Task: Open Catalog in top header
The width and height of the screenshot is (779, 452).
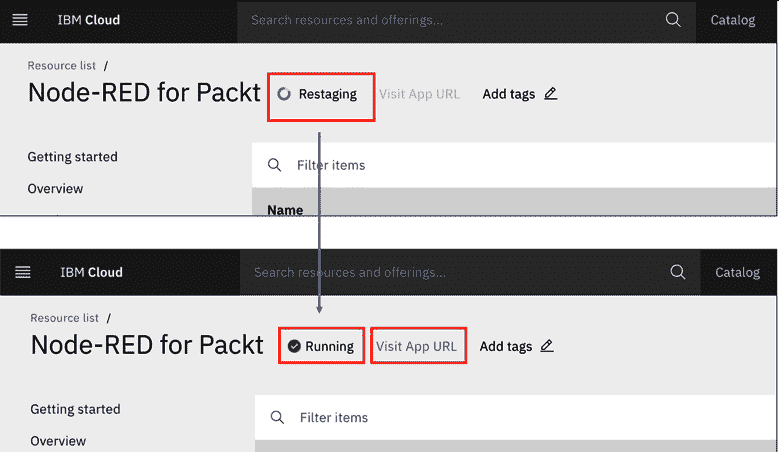Action: click(733, 20)
